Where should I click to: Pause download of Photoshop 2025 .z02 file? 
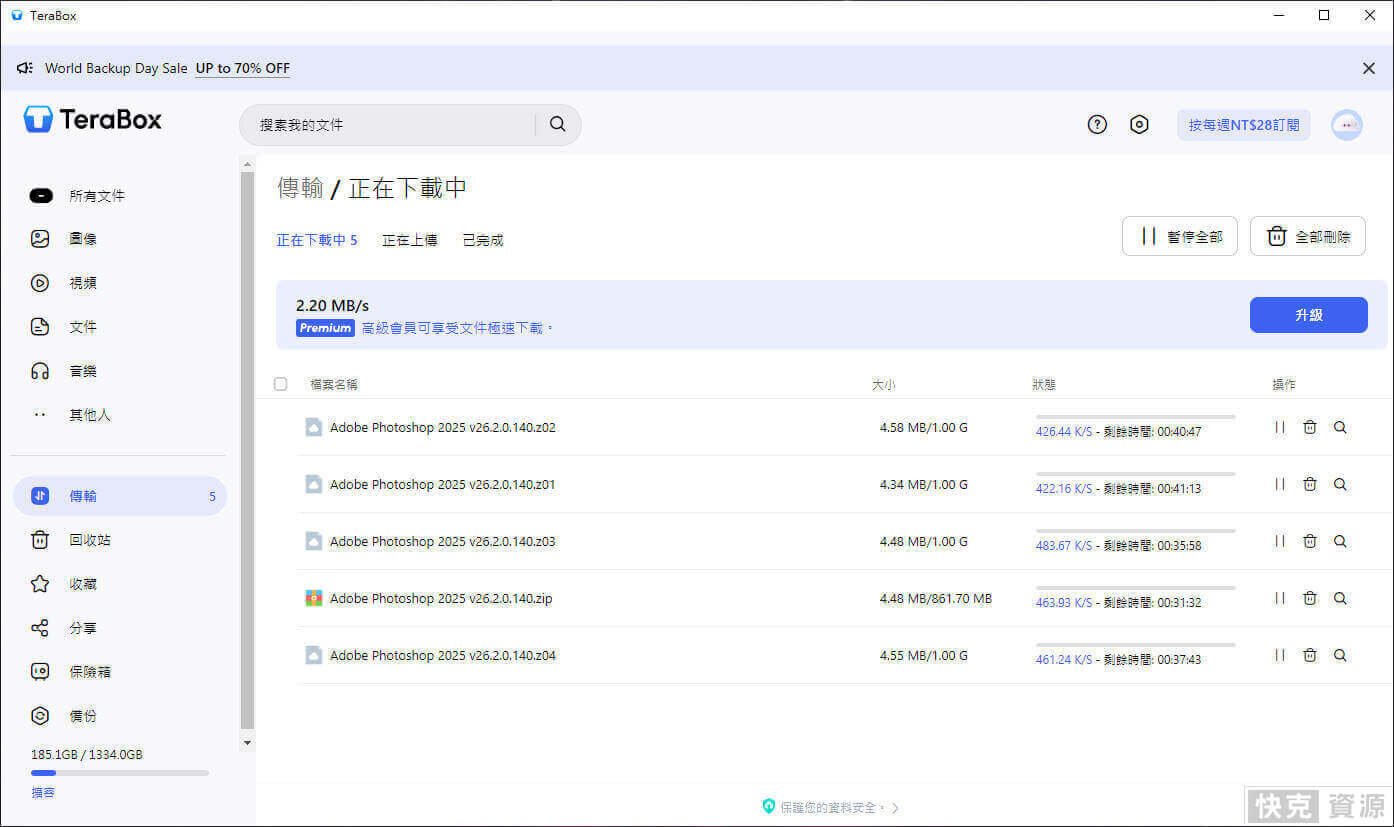(1279, 427)
